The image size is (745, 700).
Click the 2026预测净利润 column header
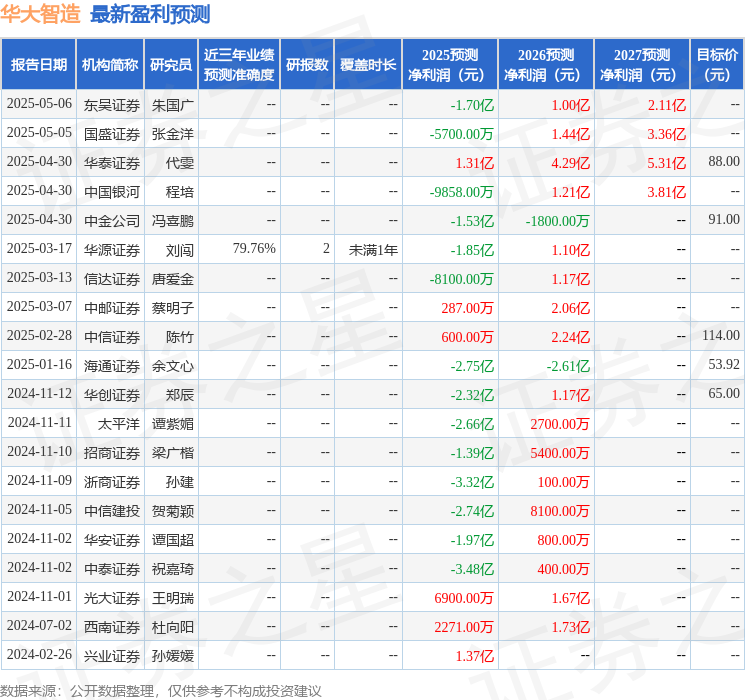coord(546,65)
